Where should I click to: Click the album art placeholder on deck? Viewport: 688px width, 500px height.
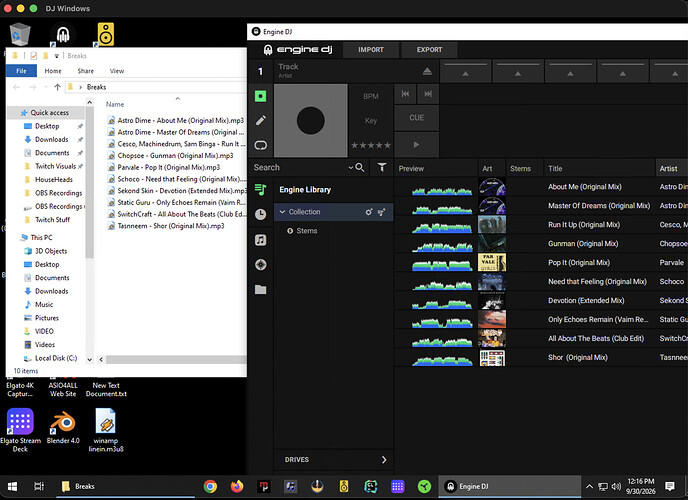click(x=311, y=120)
